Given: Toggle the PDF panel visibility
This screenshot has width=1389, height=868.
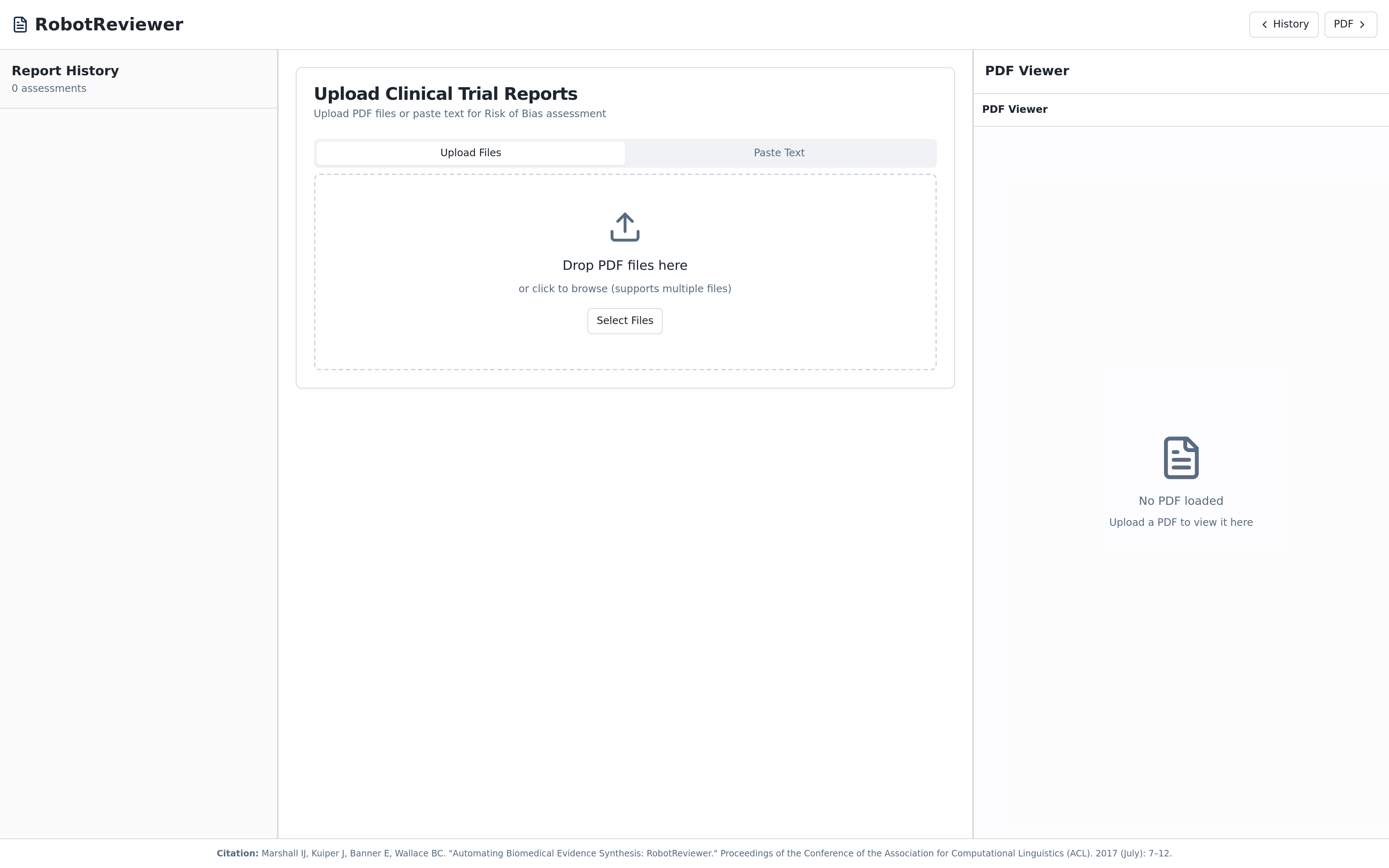Looking at the screenshot, I should (1351, 24).
